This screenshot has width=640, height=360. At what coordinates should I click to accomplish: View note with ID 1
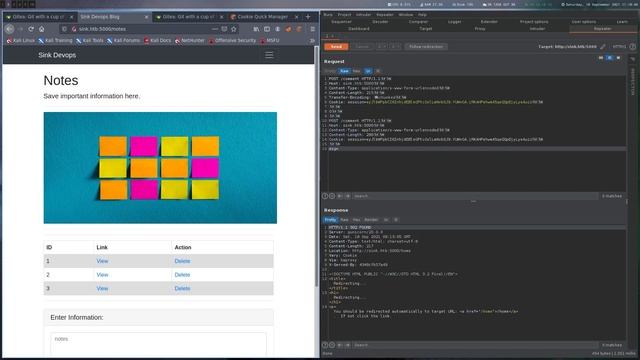pos(102,261)
